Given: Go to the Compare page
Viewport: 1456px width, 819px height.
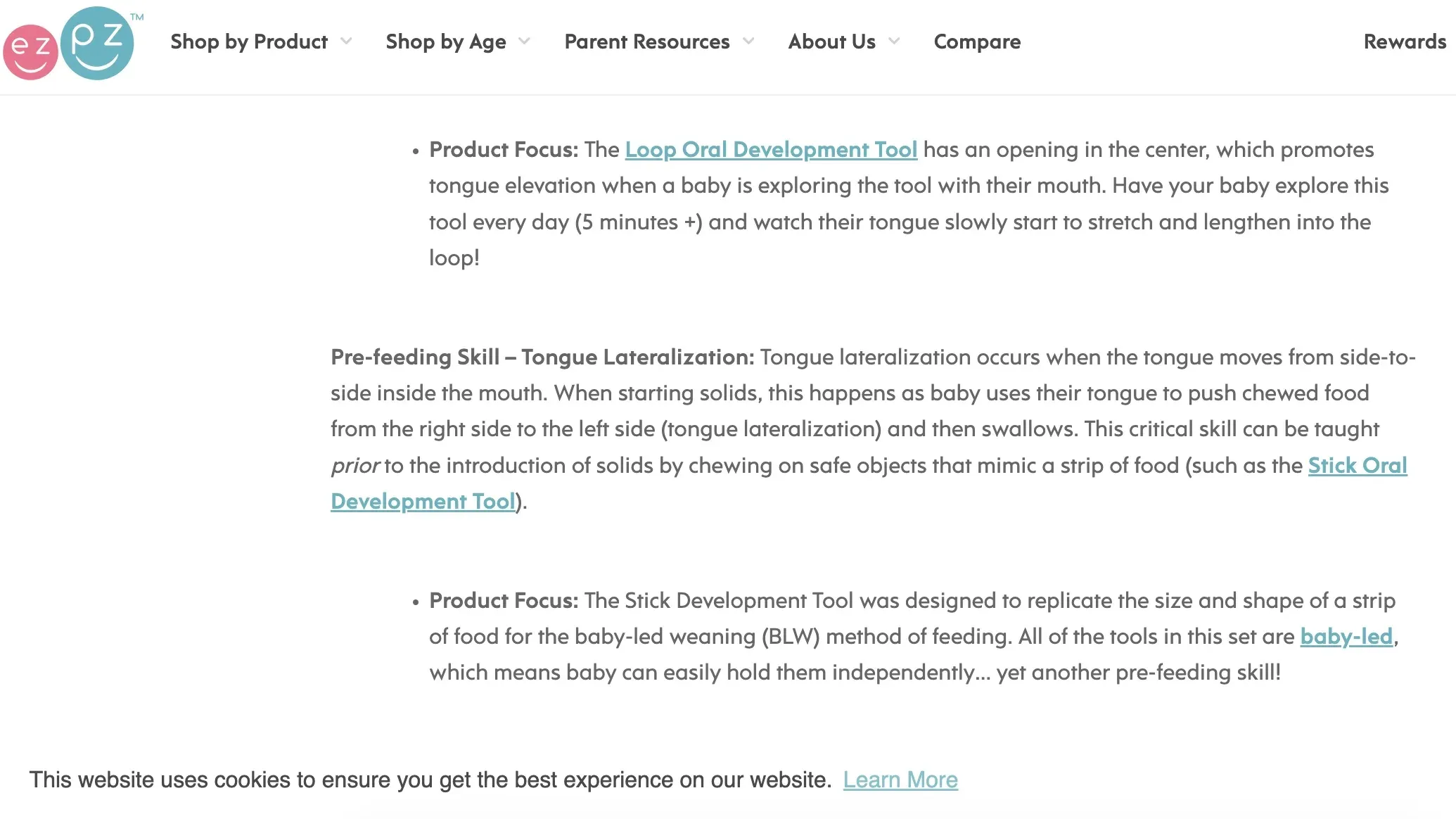Looking at the screenshot, I should [977, 42].
